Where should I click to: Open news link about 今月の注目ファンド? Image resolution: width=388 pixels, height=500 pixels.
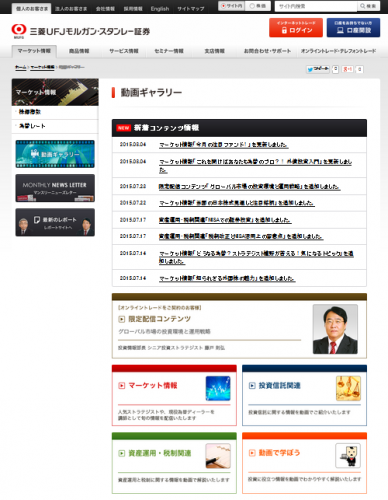click(x=223, y=145)
